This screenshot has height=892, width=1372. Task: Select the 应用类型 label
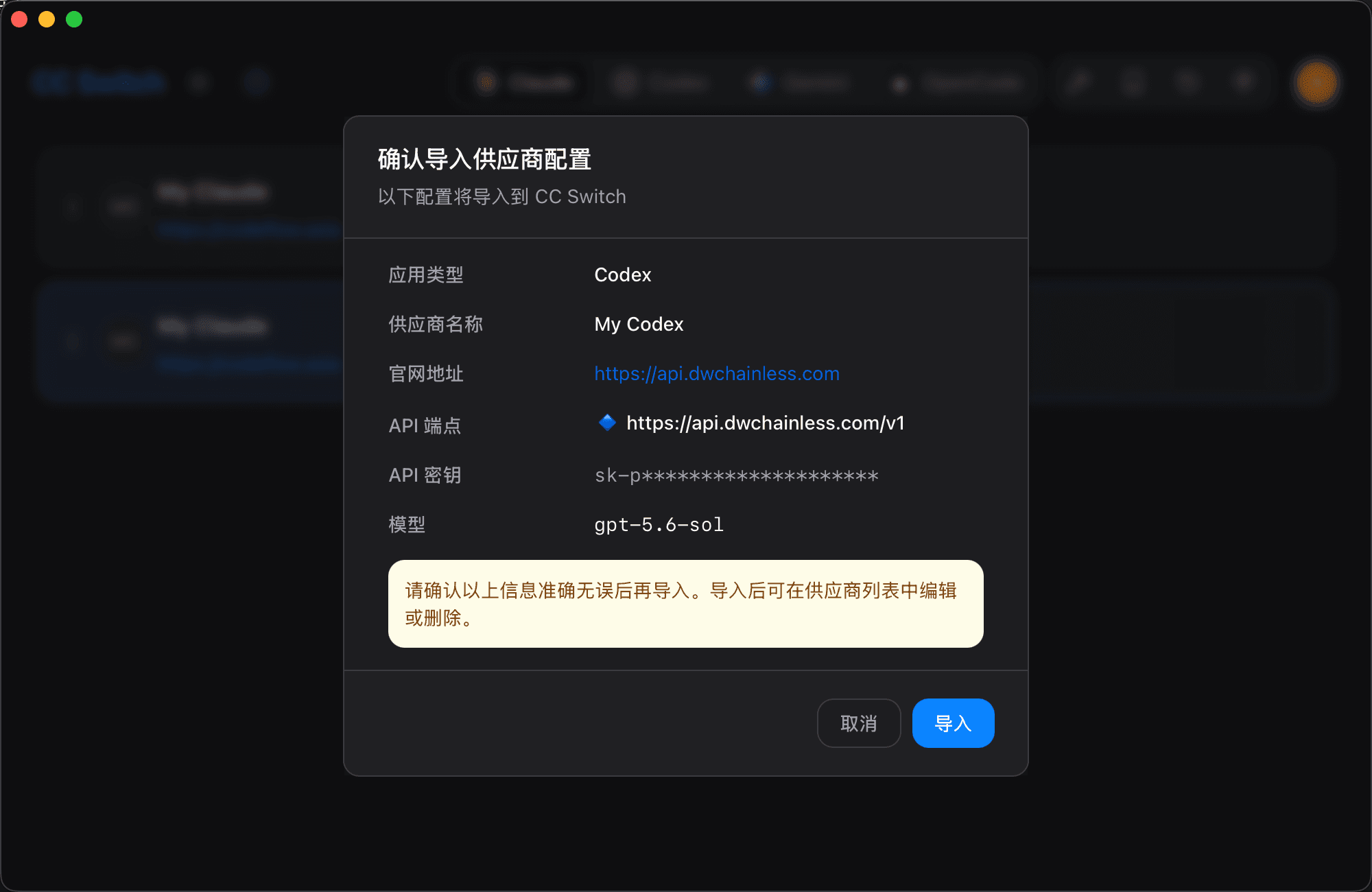(426, 274)
